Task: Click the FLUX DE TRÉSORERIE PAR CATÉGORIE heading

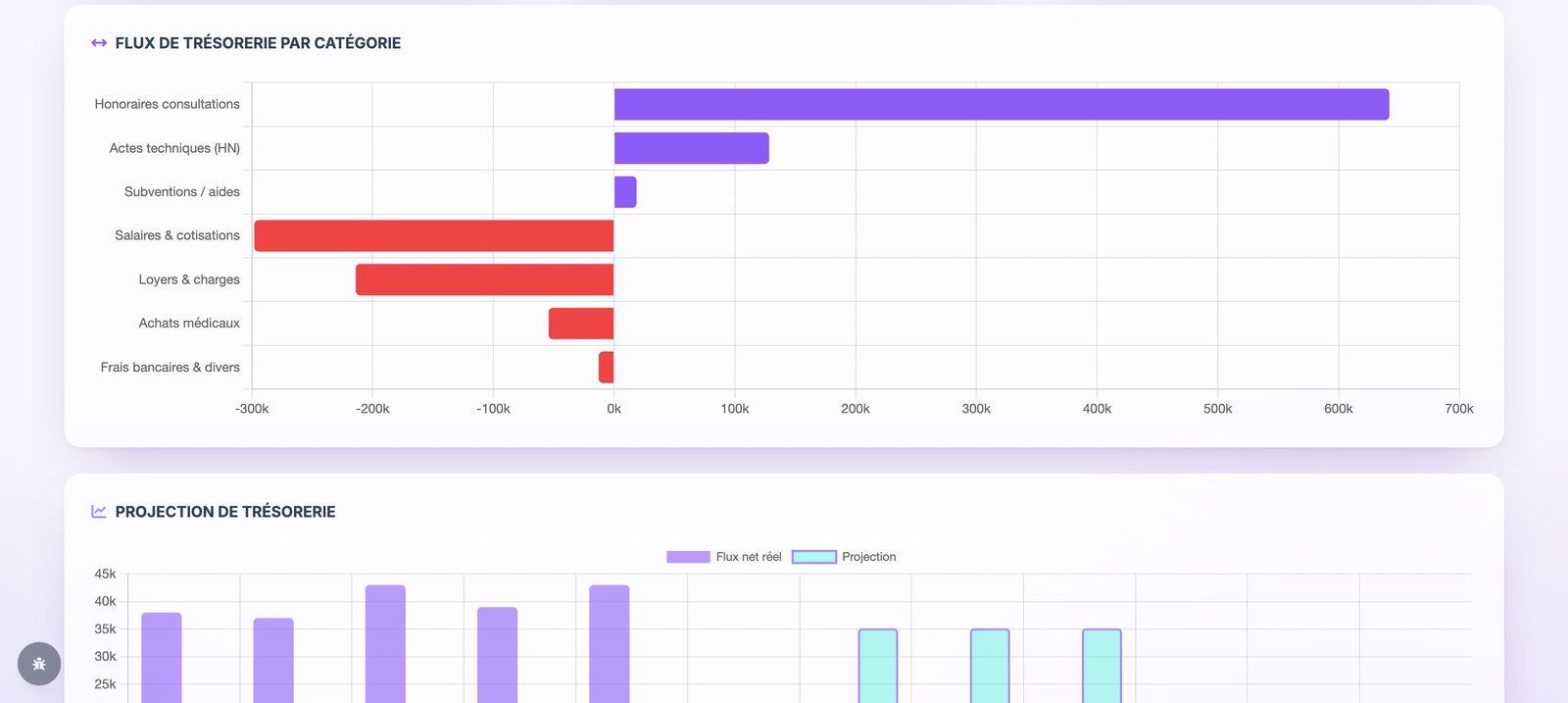Action: pyautogui.click(x=258, y=43)
